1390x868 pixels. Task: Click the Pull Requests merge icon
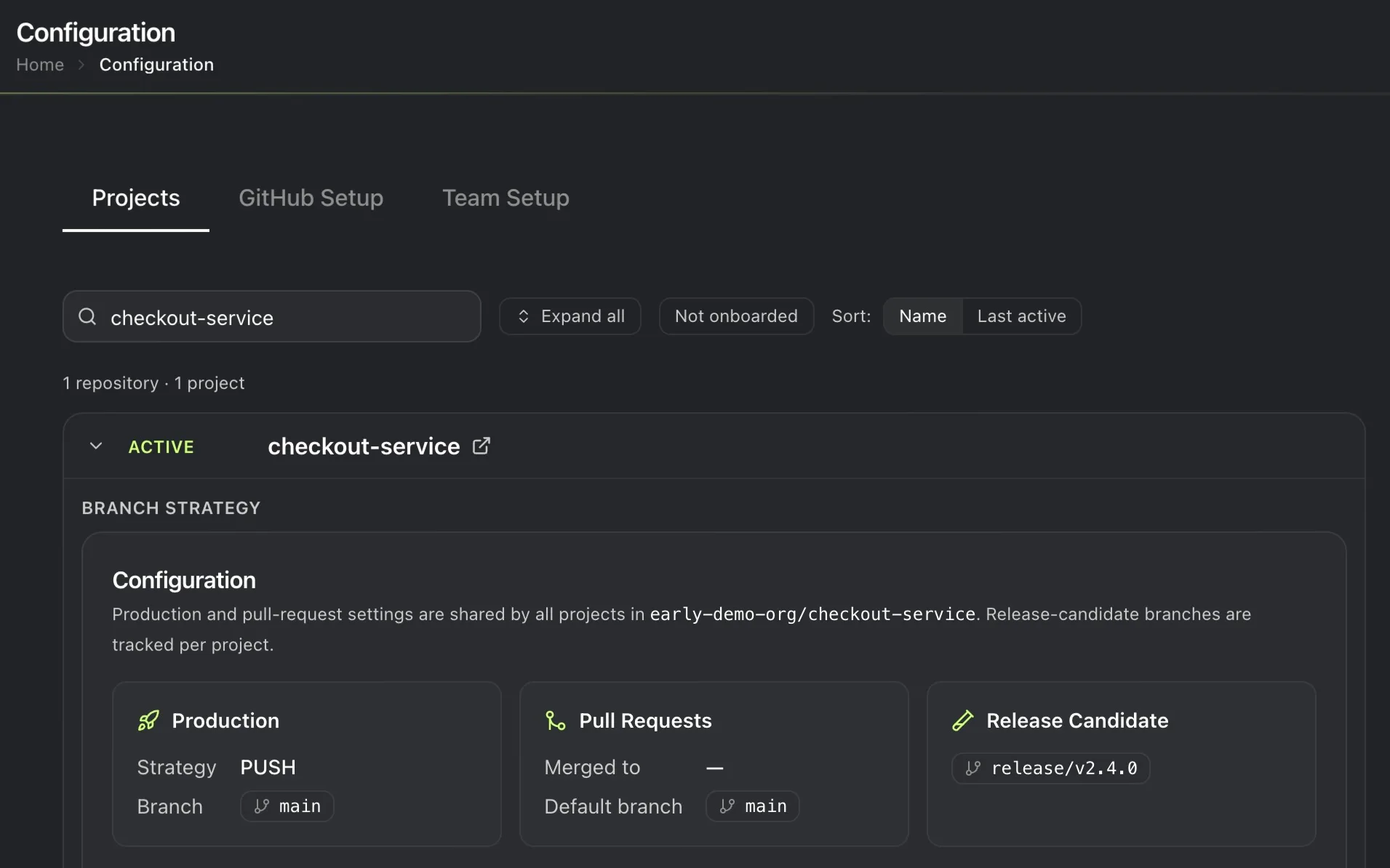click(x=556, y=720)
